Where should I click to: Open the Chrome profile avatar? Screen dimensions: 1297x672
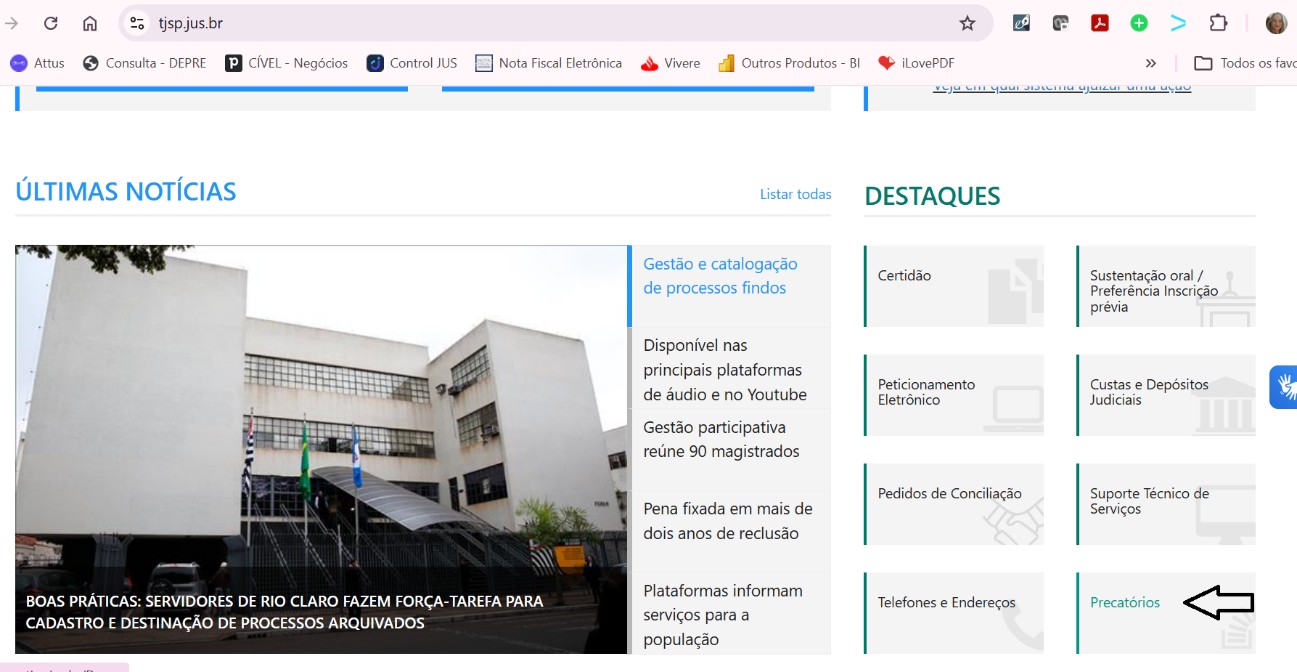point(1276,23)
